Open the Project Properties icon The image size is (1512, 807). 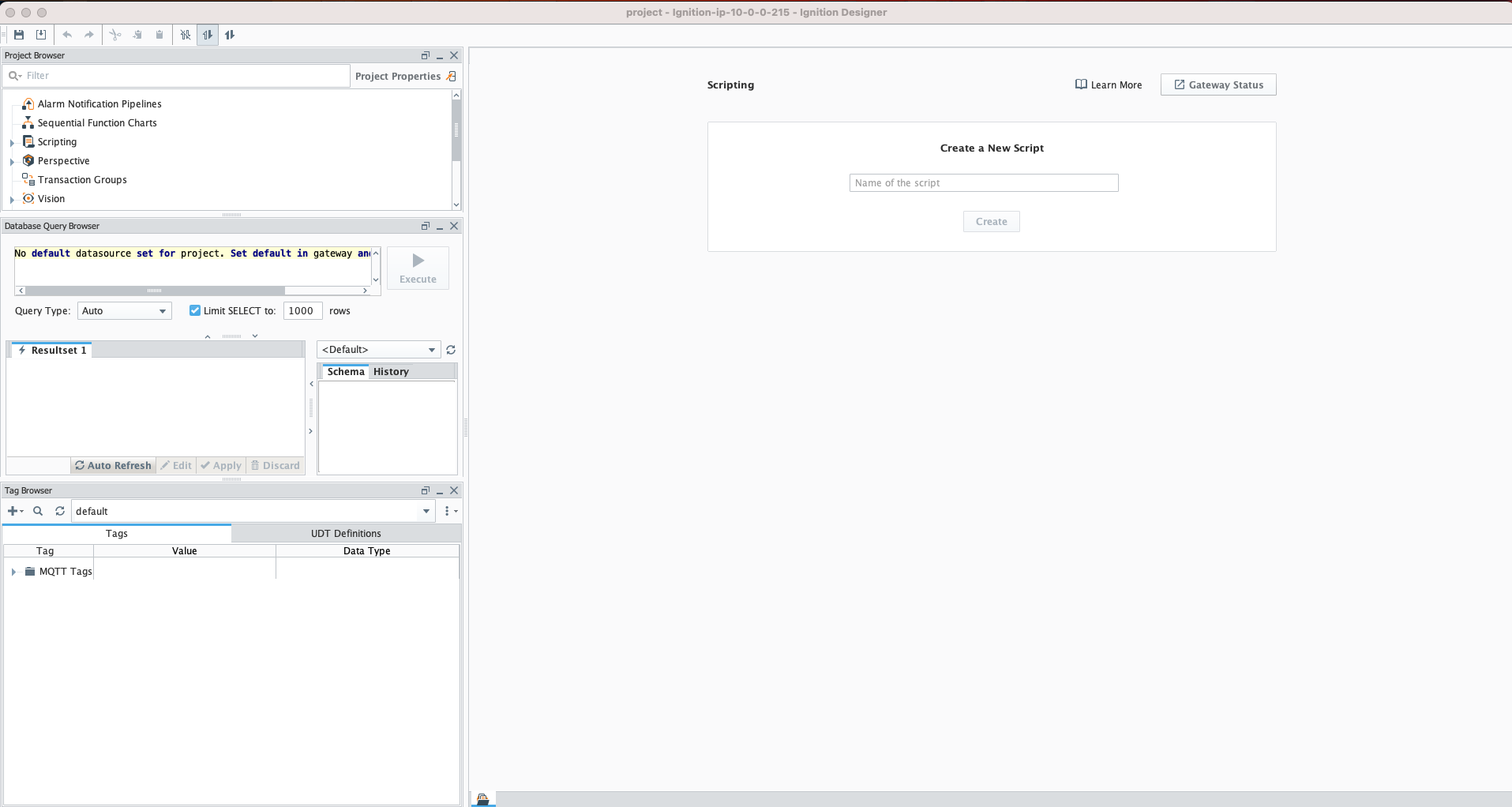[x=451, y=76]
